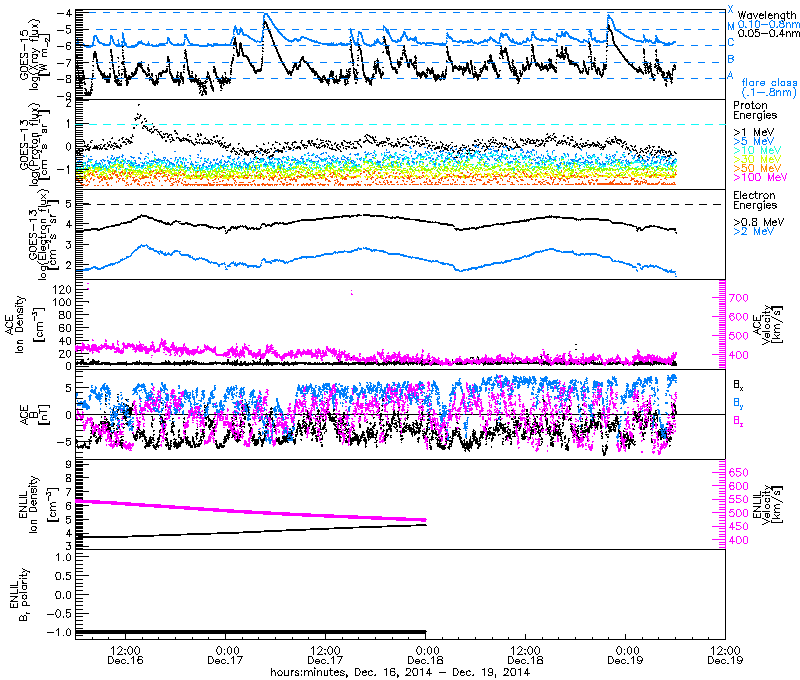Viewport: 800px width, 680px height.
Task: Select the >2 MeV electron legend entry
Action: coord(754,232)
